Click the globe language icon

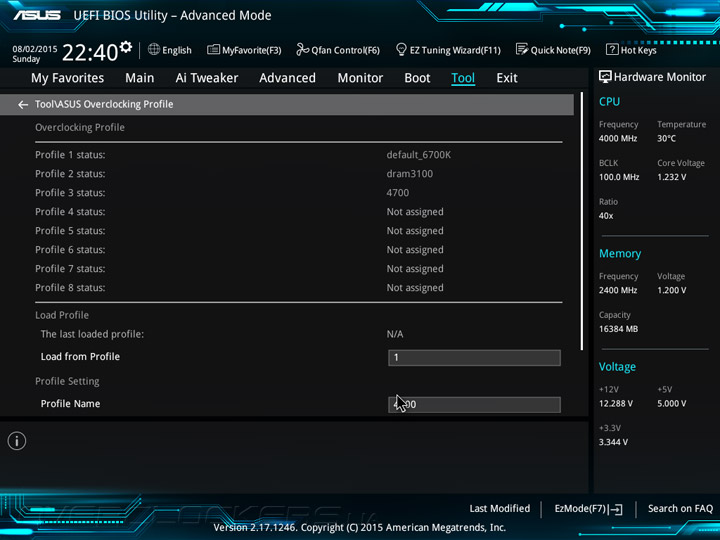(154, 49)
